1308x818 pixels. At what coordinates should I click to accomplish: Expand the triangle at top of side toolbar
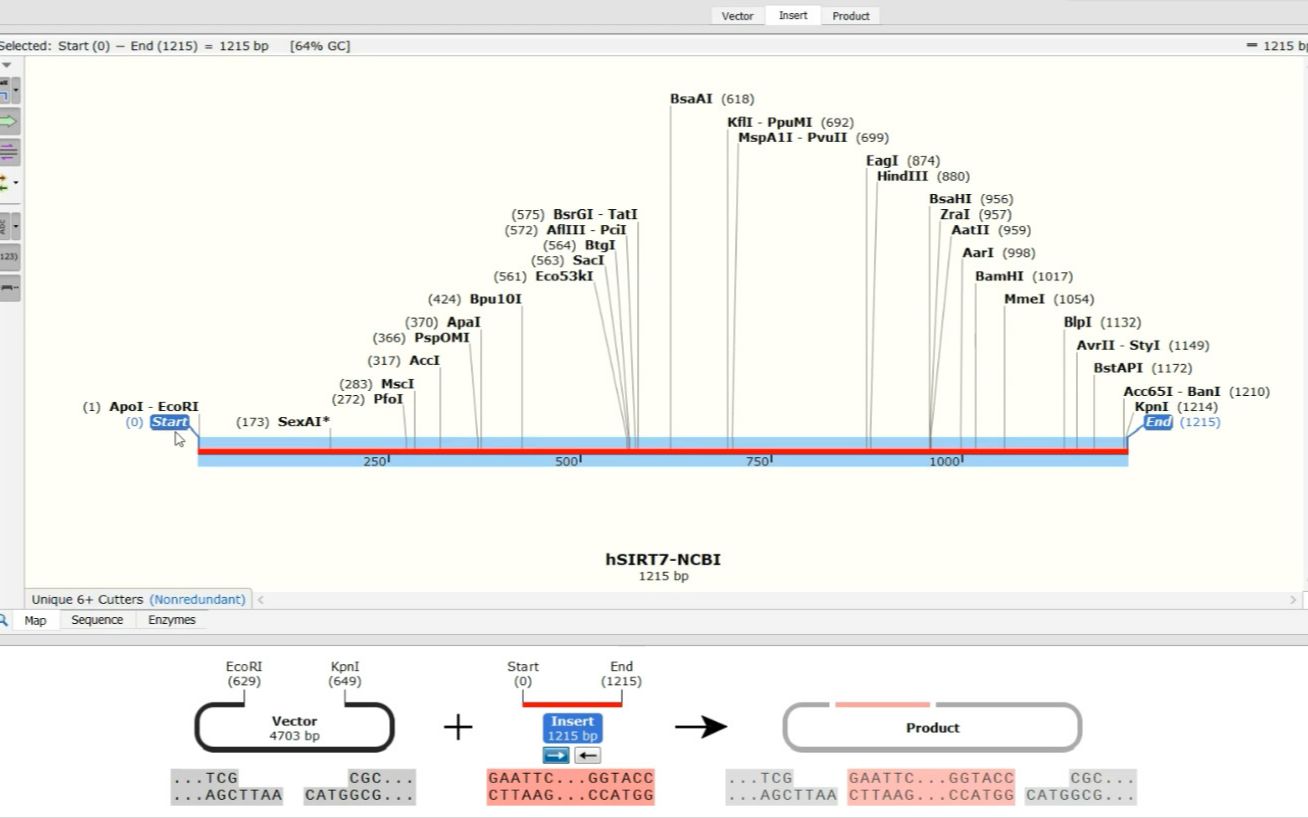6,66
